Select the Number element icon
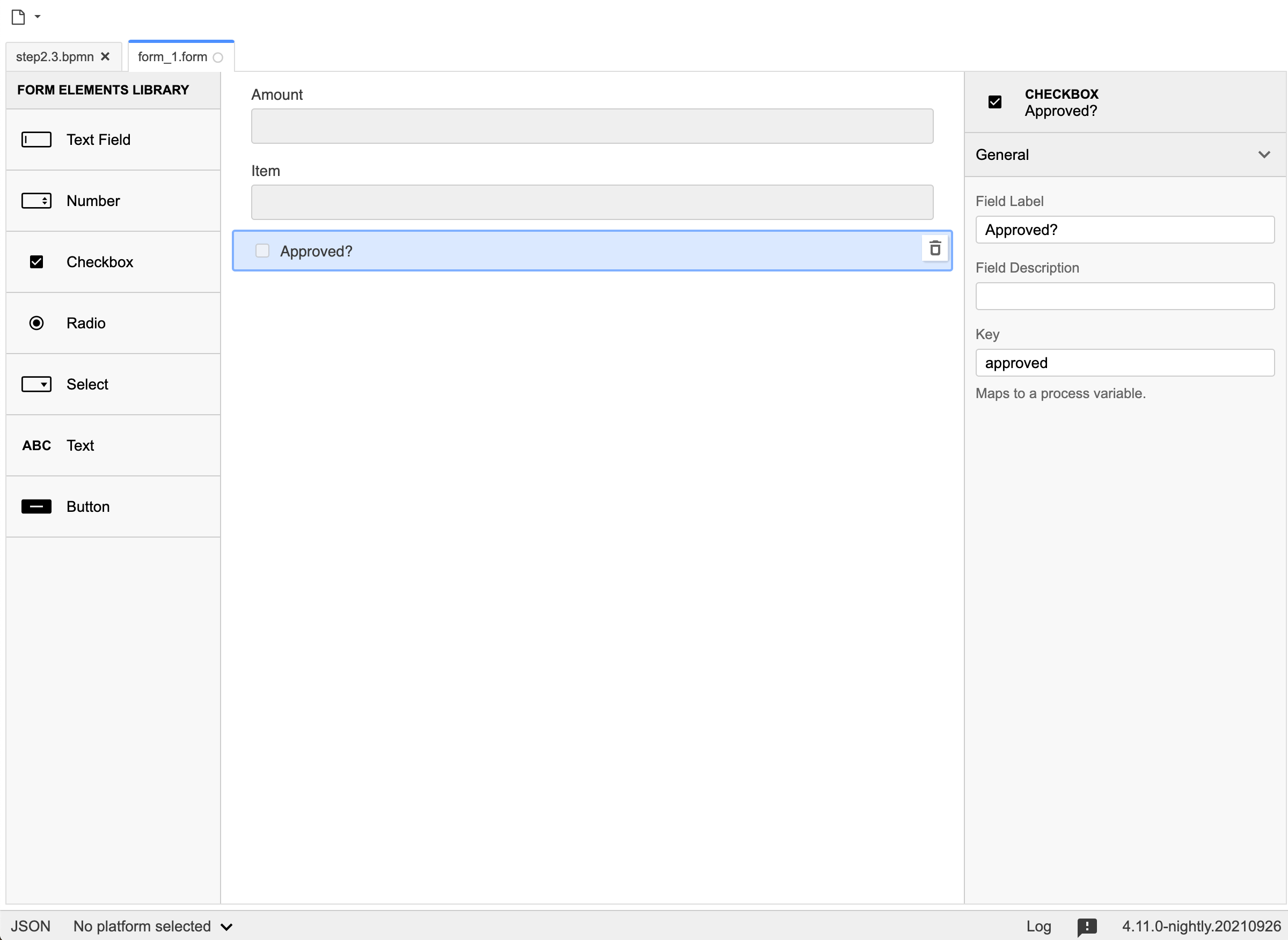The image size is (1288, 940). [x=36, y=201]
